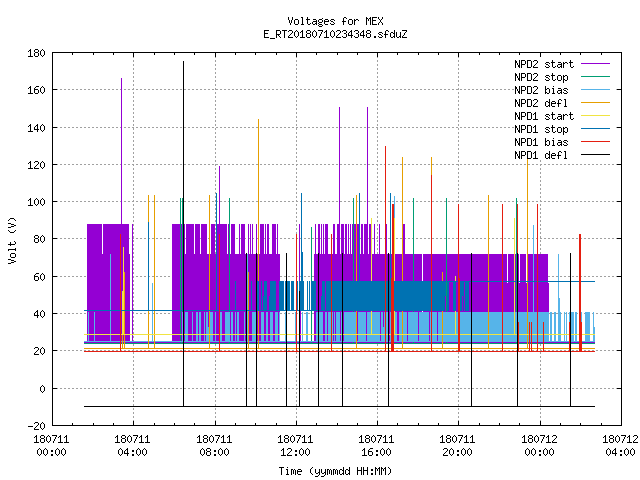Click the Time (yymmdd HH:MM) axis label
Image resolution: width=640 pixels, height=480 pixels.
coord(335,471)
